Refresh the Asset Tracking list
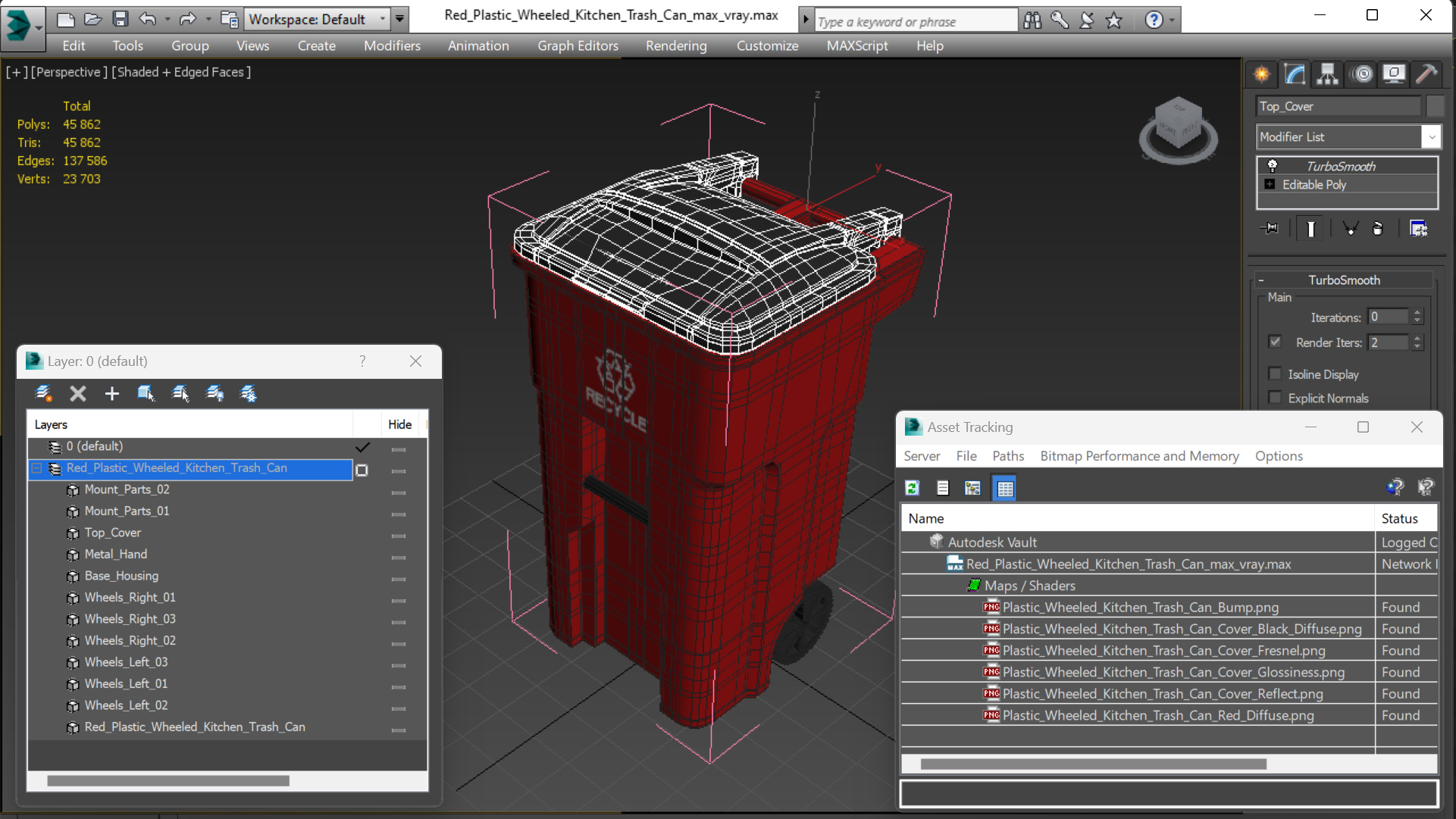This screenshot has width=1456, height=819. (x=913, y=488)
